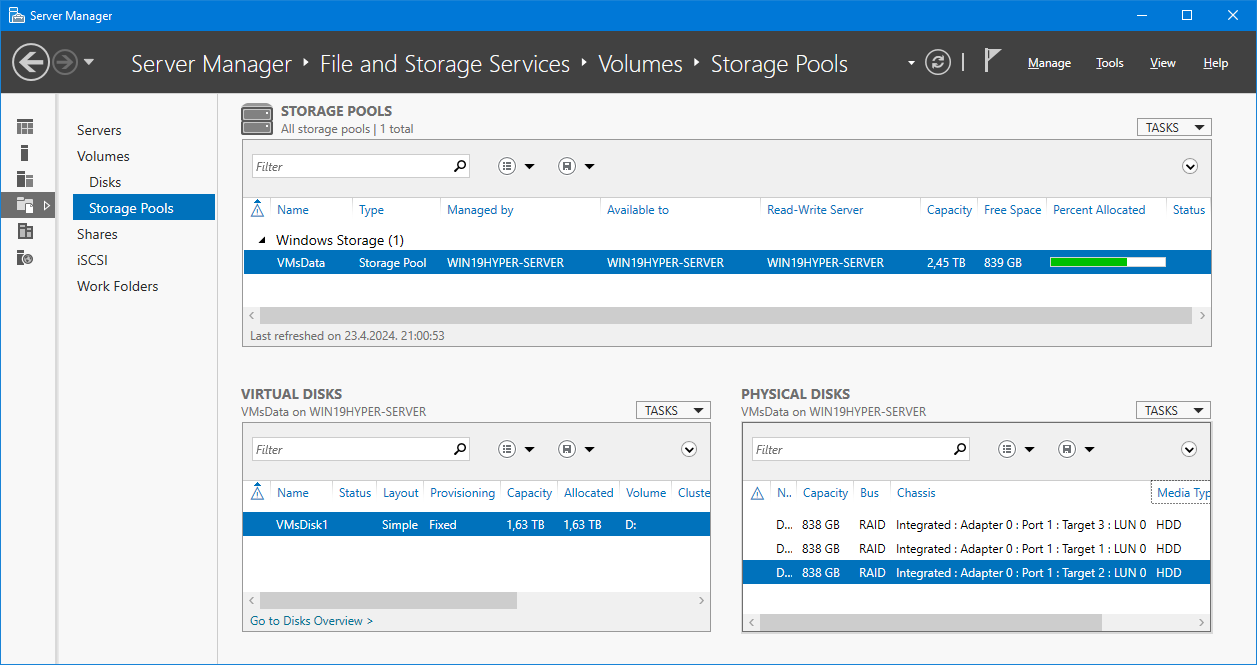Open the Help menu
Viewport: 1257px width, 665px height.
point(1216,63)
